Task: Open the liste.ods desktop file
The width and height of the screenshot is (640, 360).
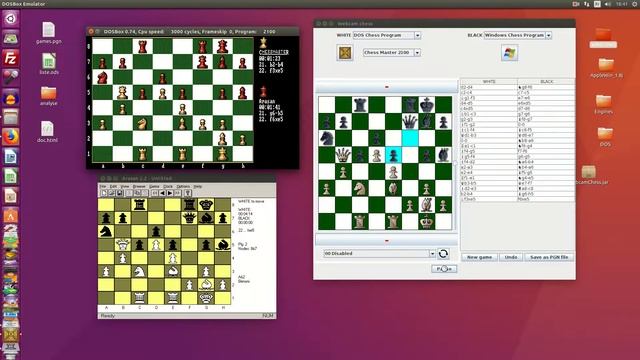Action: click(x=49, y=64)
